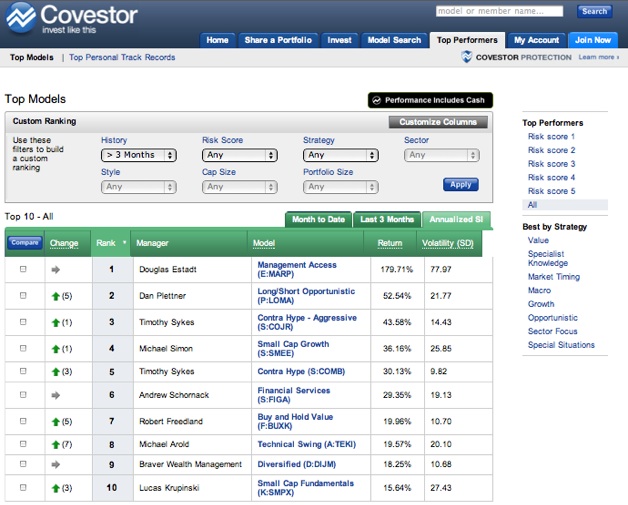The width and height of the screenshot is (628, 505).
Task: Tick the checkbox for Douglas Estadt
Action: tap(23, 269)
